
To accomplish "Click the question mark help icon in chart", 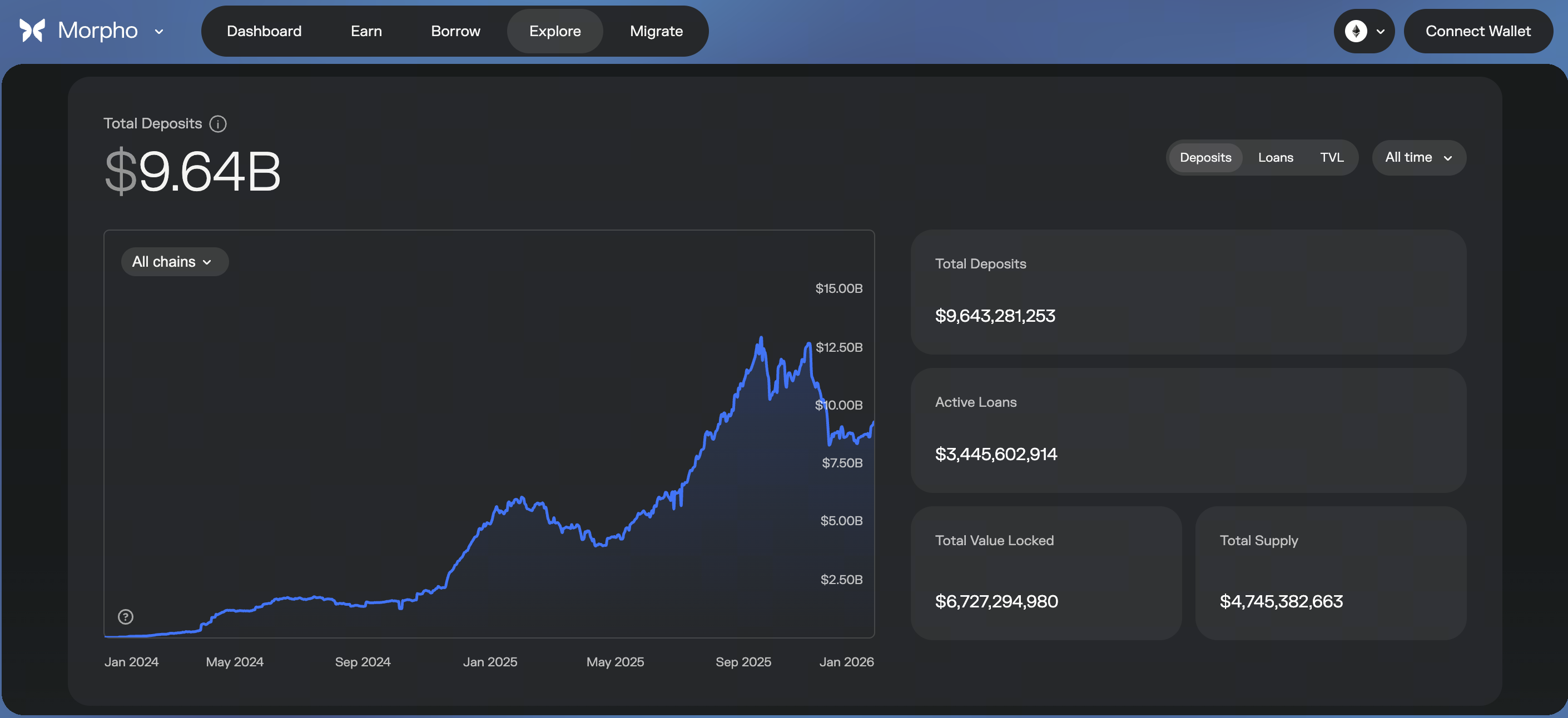I will (126, 616).
